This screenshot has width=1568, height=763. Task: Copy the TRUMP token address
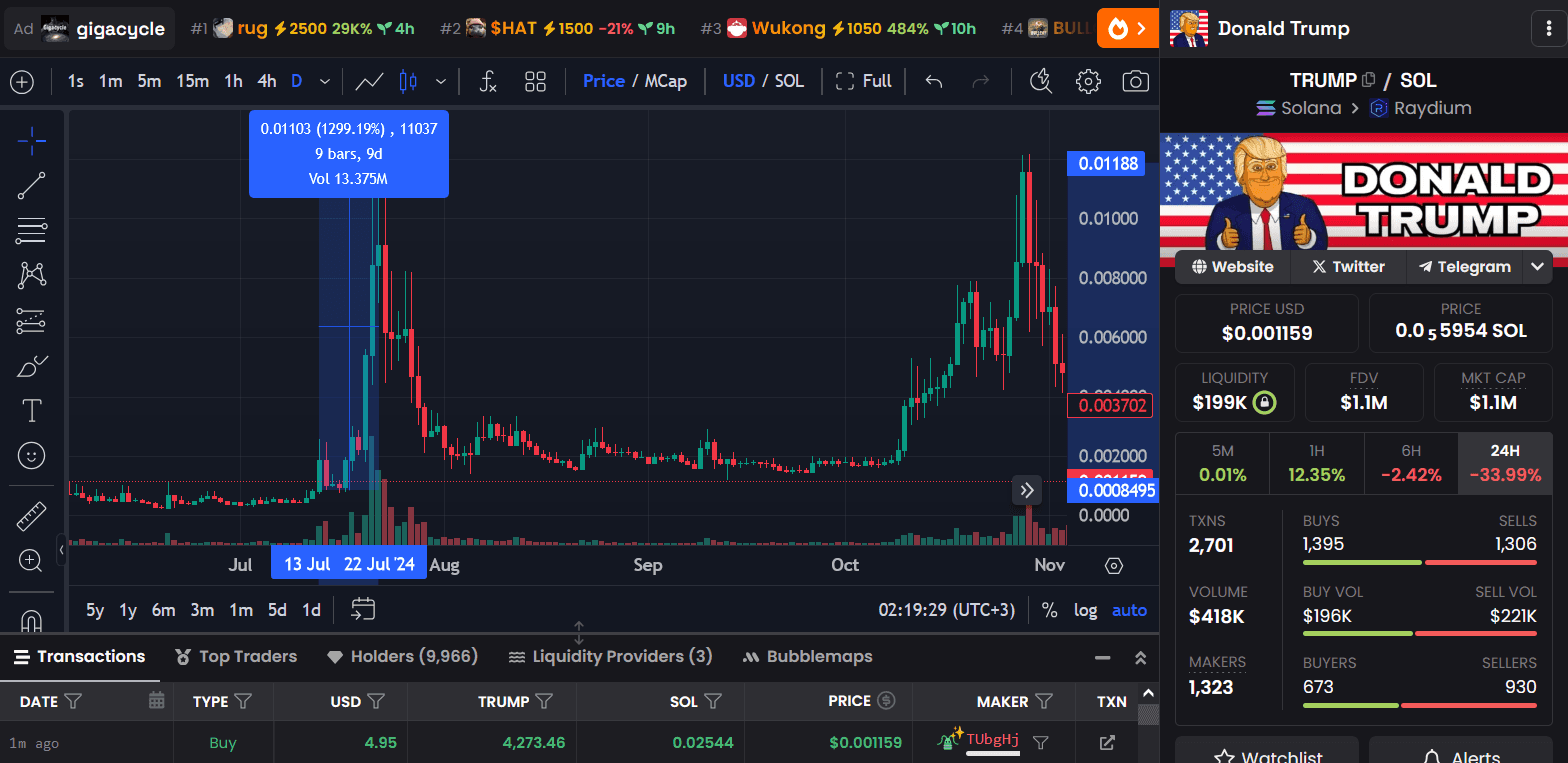1369,80
